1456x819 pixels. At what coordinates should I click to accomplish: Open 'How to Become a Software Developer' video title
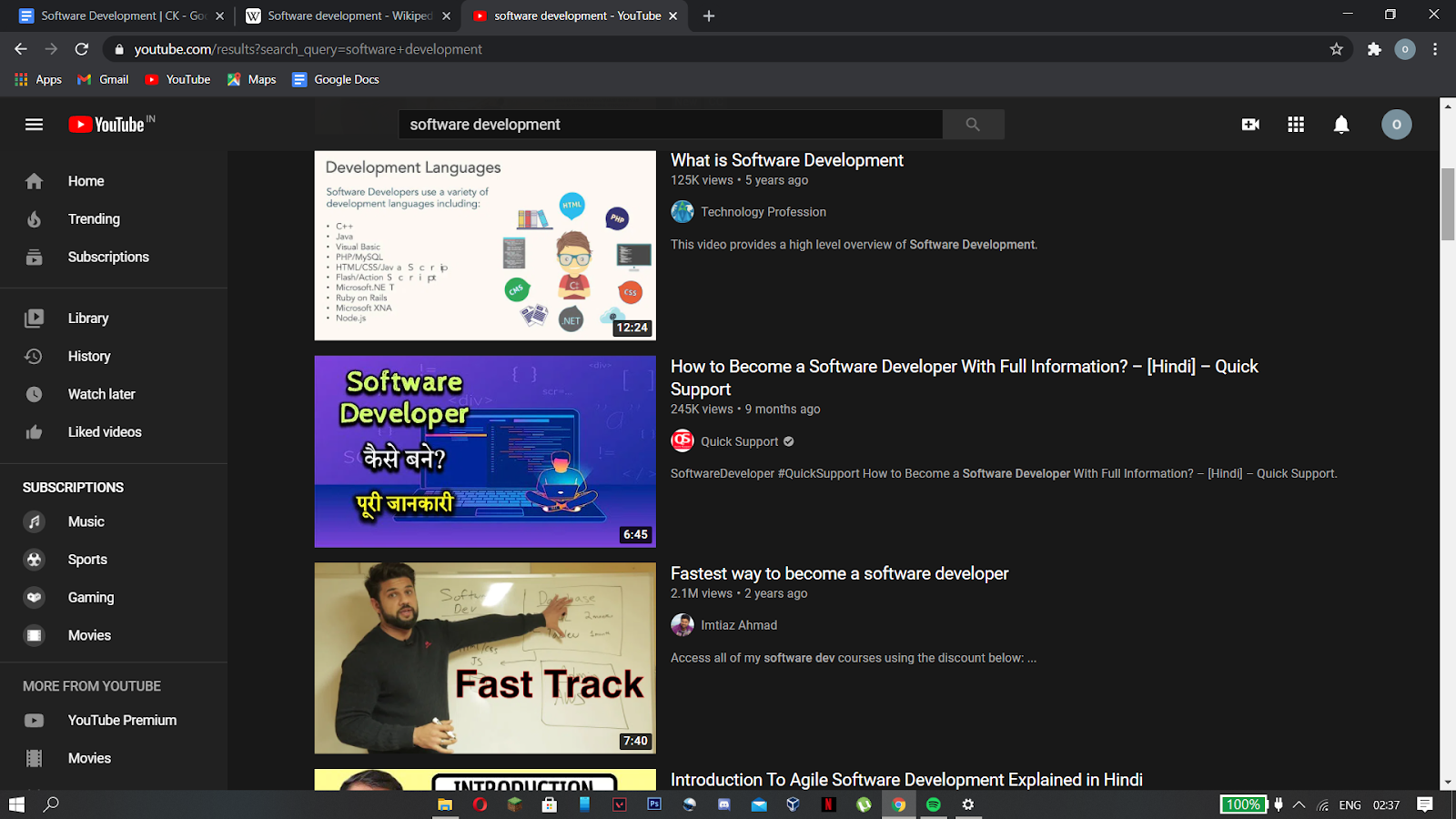point(965,378)
